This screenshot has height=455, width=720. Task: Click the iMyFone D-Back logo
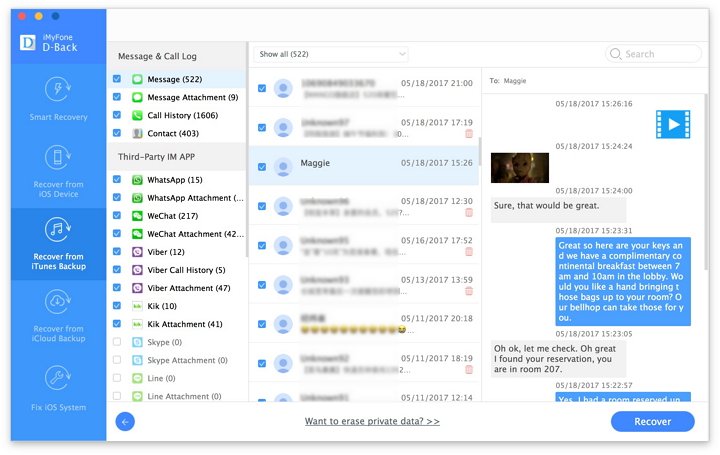49,43
